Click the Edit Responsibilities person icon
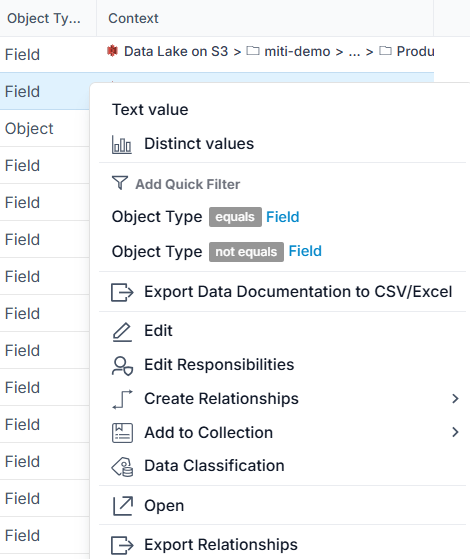This screenshot has width=470, height=559. point(122,366)
